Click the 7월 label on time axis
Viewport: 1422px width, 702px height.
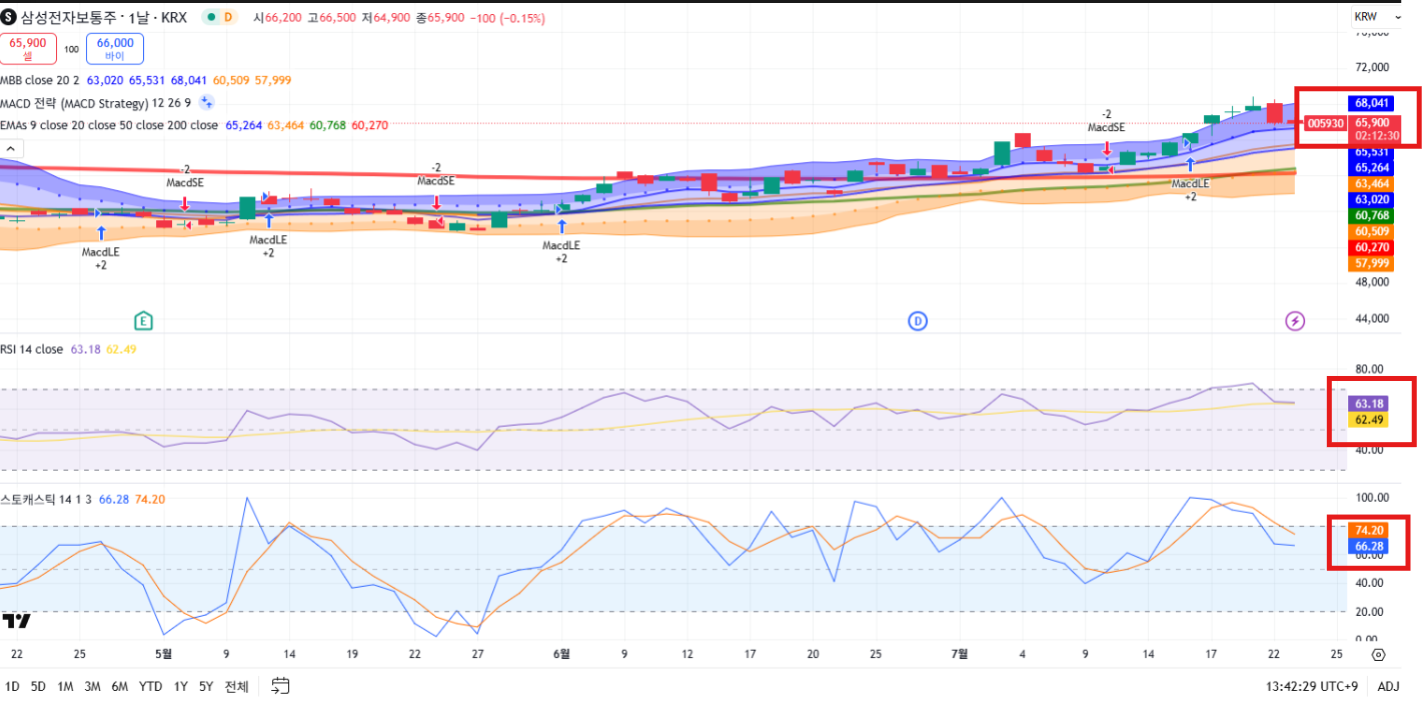coord(959,654)
